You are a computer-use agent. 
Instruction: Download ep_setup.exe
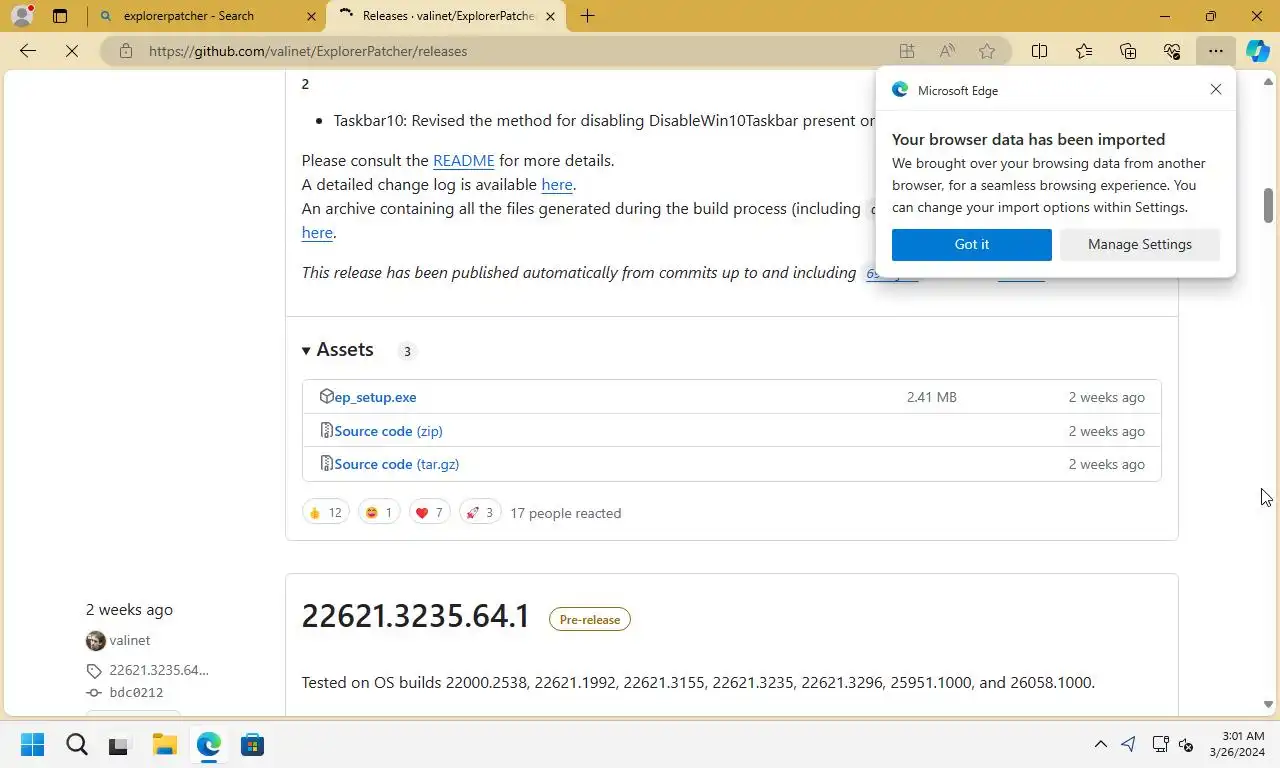point(375,397)
